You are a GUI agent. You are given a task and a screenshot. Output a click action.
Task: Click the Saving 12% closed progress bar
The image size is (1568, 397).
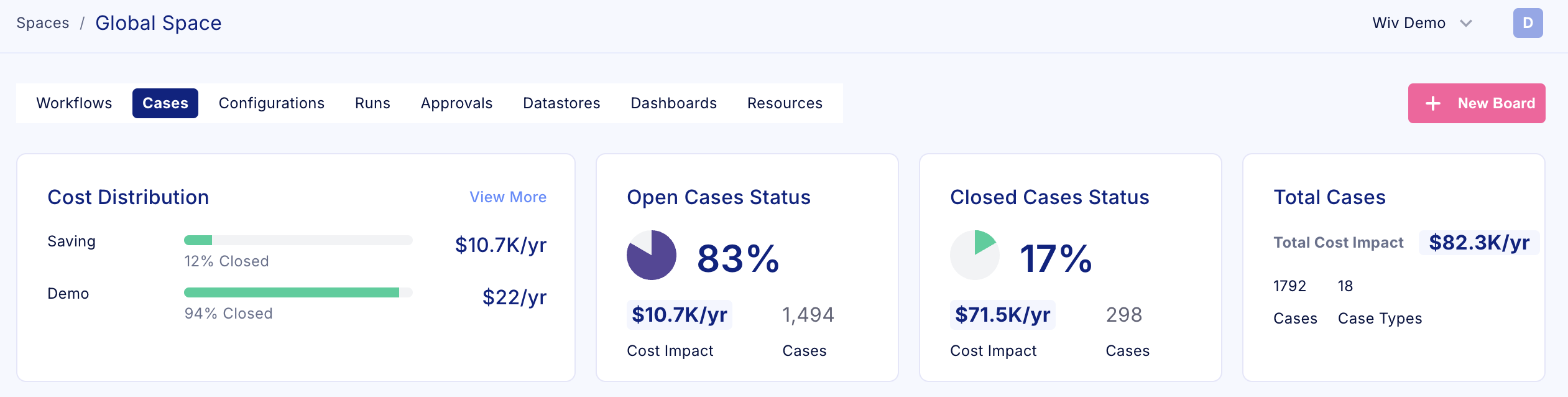tap(298, 240)
